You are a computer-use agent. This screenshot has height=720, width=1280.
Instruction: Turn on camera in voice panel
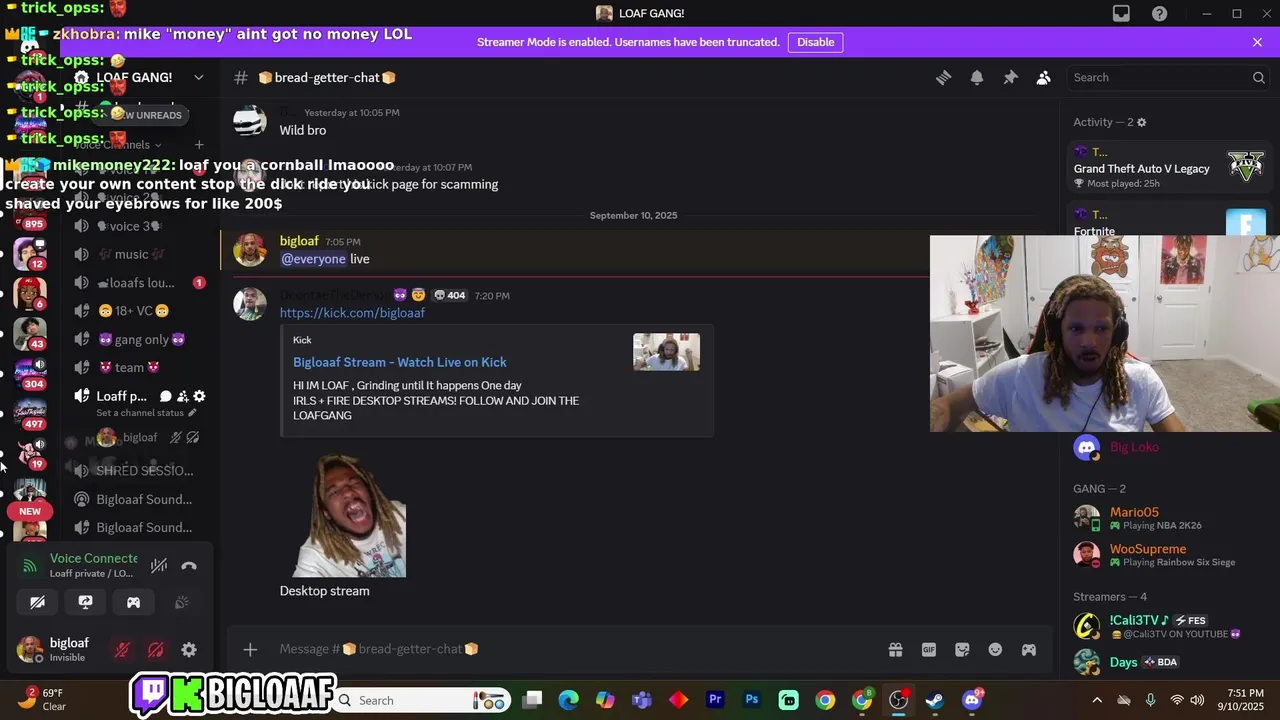pos(37,602)
